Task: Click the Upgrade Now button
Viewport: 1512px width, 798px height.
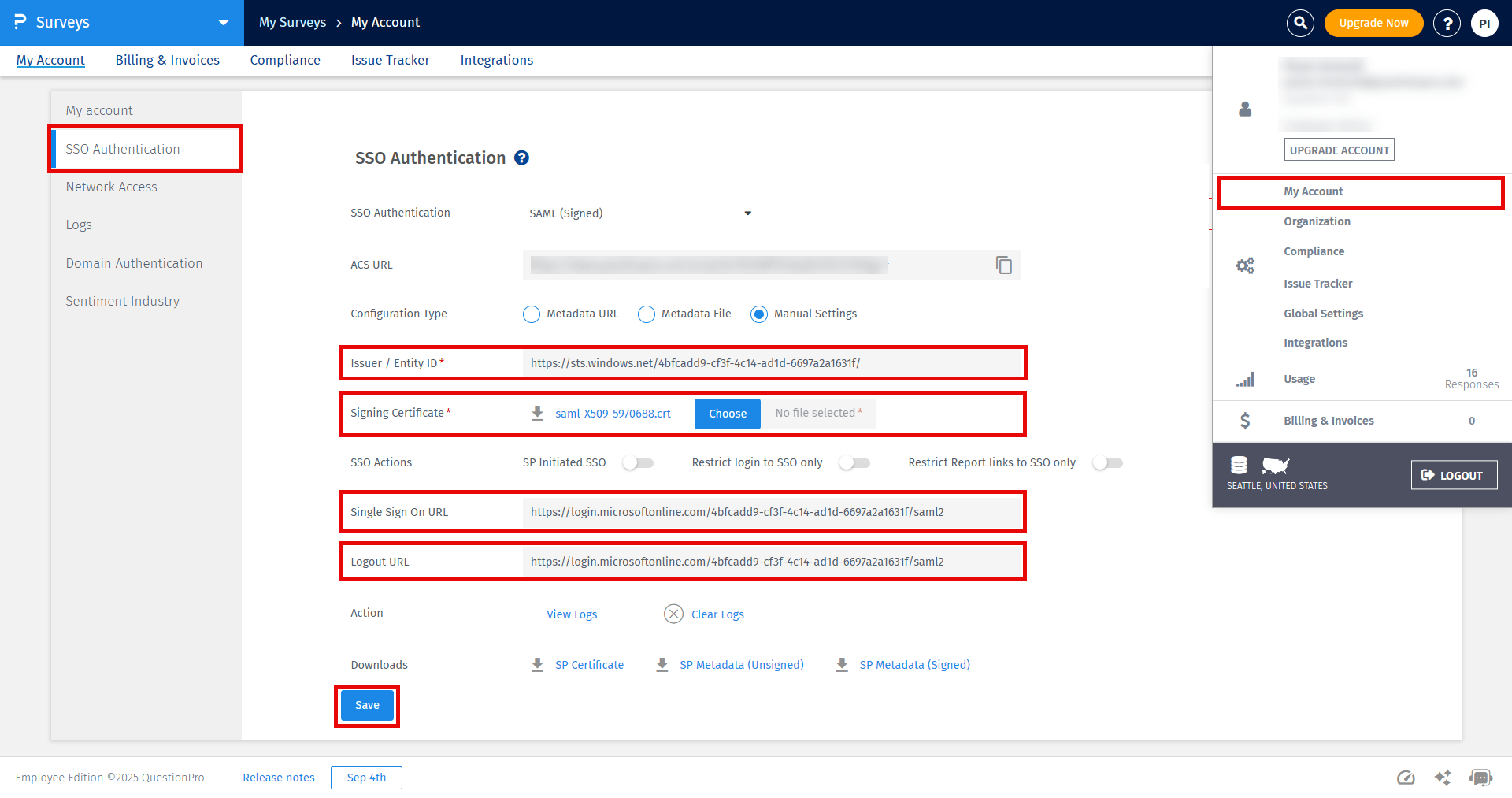Action: (1373, 23)
